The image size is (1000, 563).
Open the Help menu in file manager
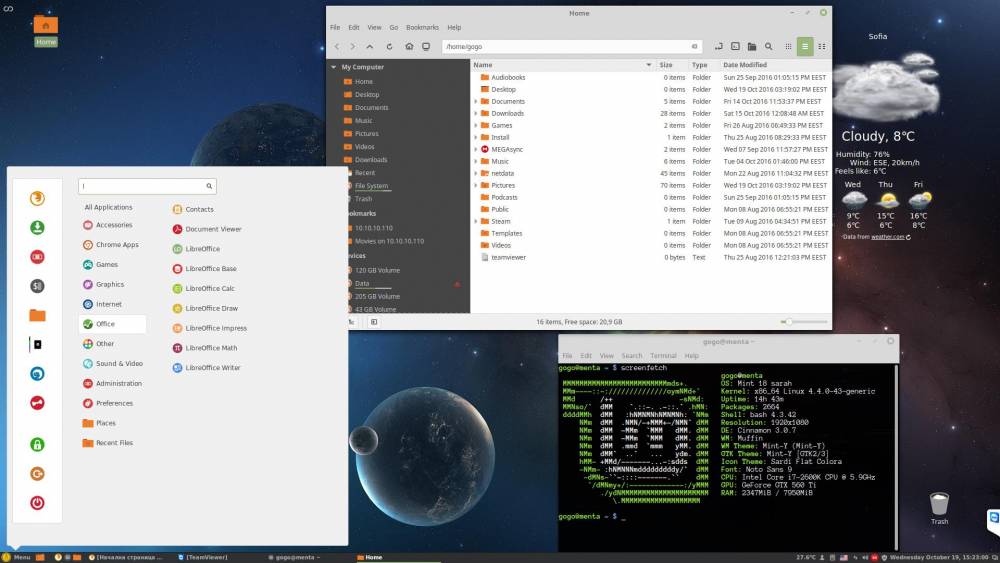454,27
